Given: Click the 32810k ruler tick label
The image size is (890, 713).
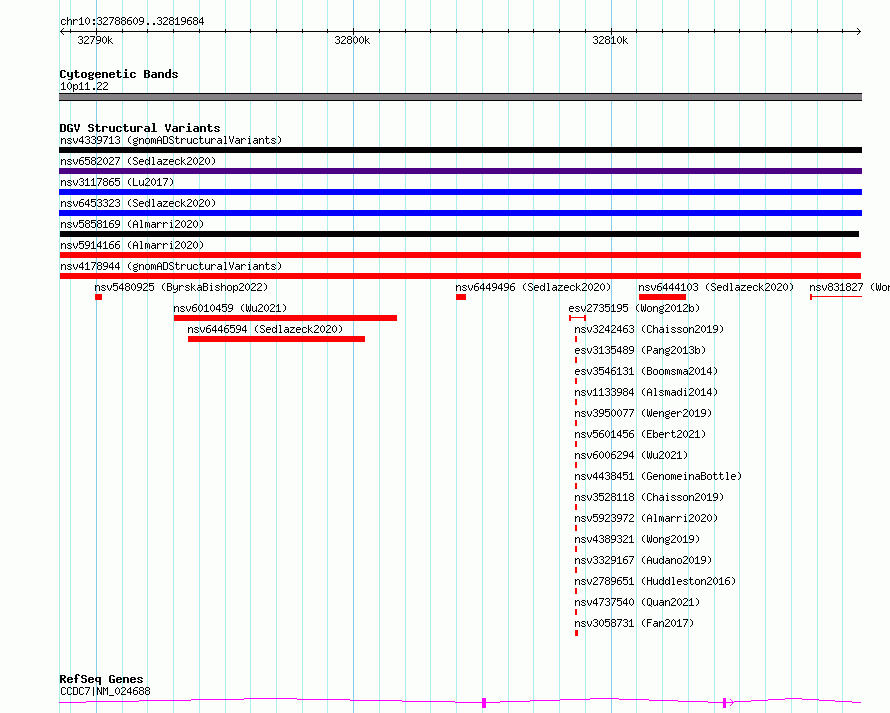Looking at the screenshot, I should pyautogui.click(x=610, y=40).
